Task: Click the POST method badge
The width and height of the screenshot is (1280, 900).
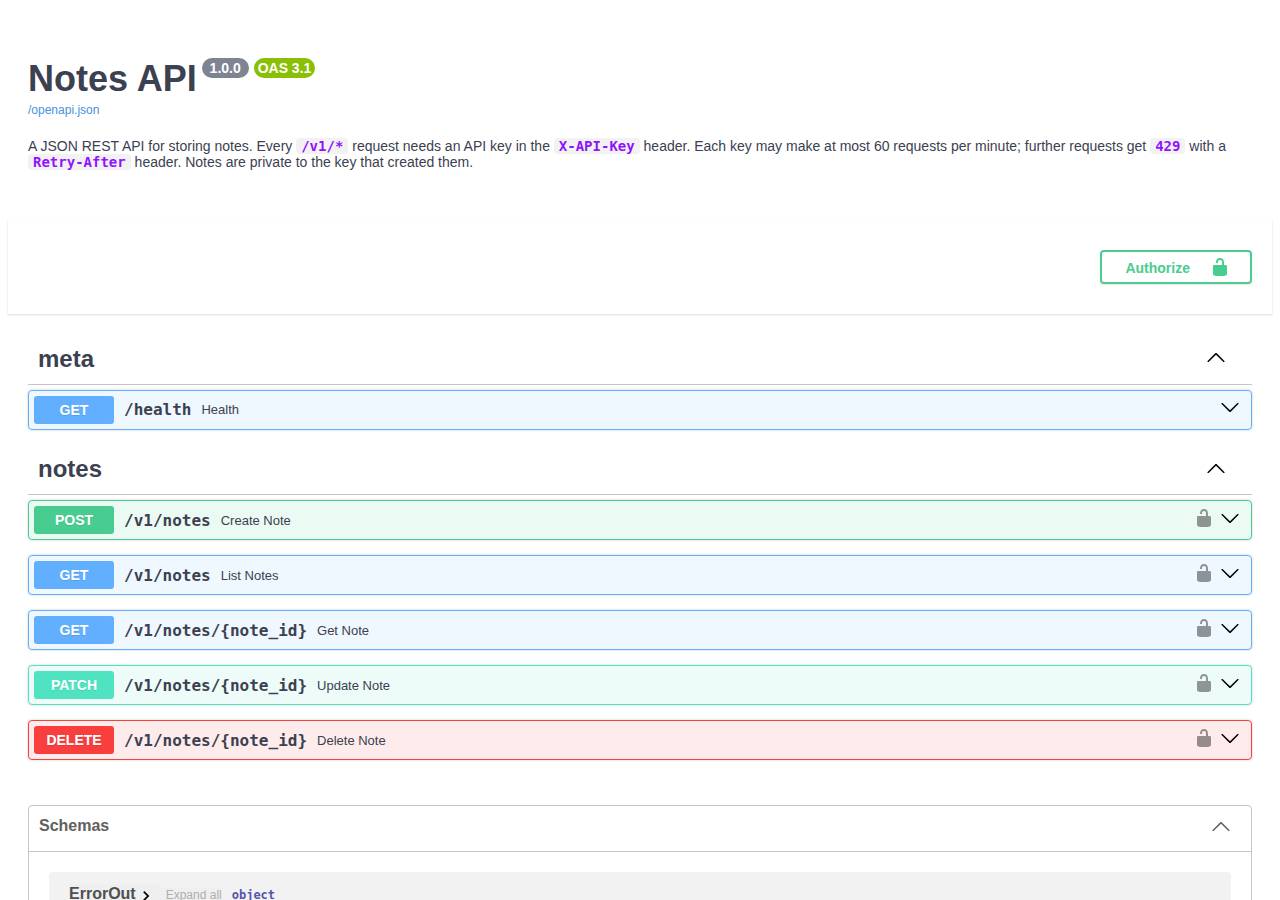Action: click(x=74, y=520)
